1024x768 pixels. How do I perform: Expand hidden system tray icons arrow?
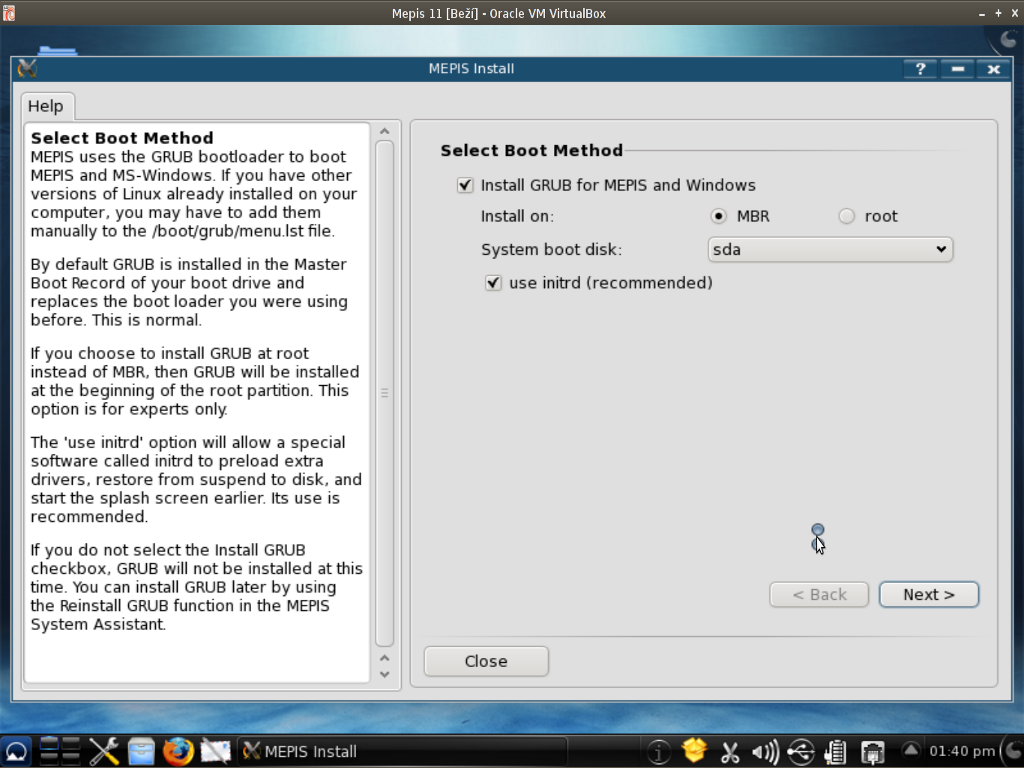[x=910, y=749]
